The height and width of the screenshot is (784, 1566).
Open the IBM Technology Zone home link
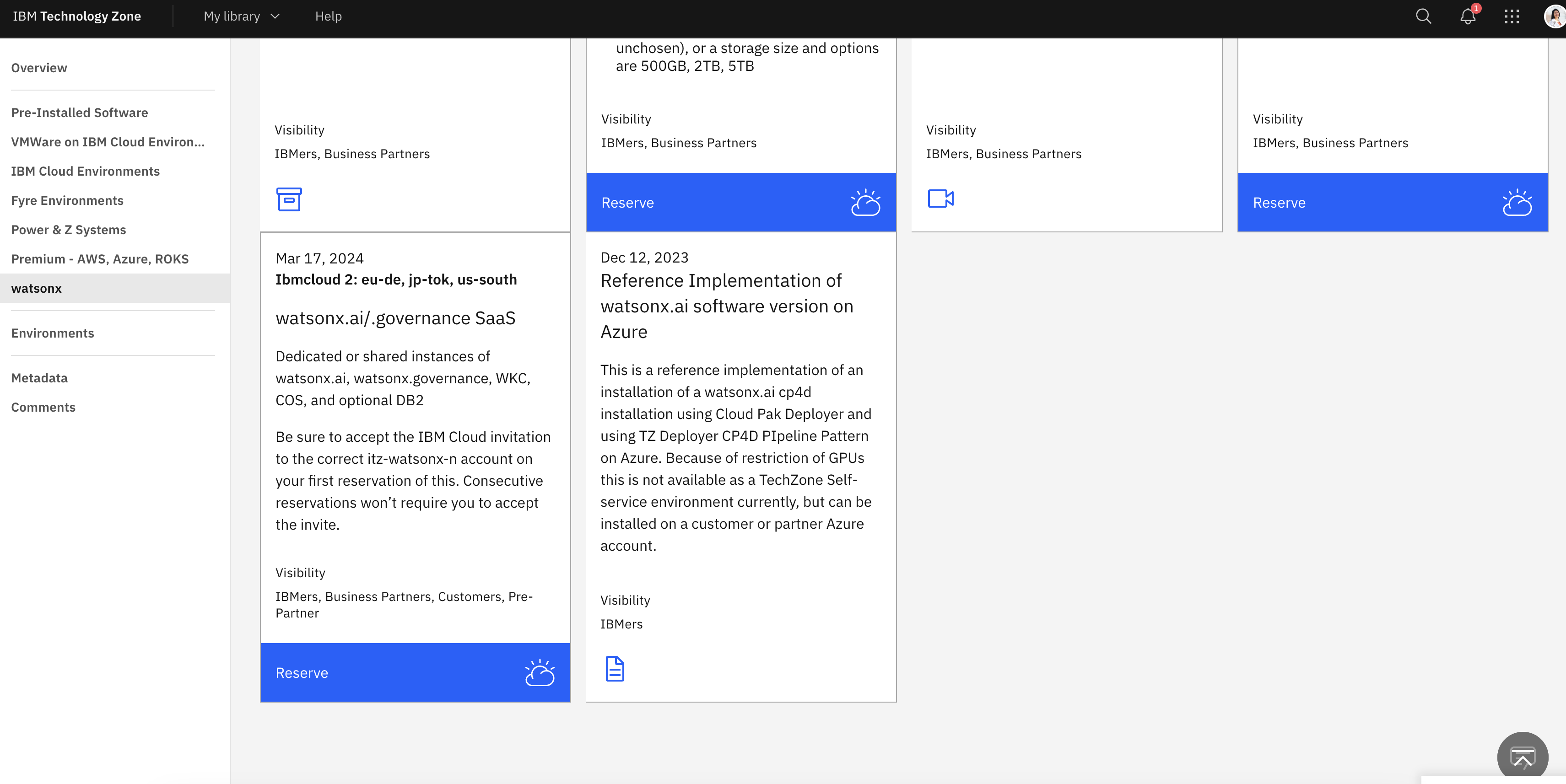coord(76,16)
